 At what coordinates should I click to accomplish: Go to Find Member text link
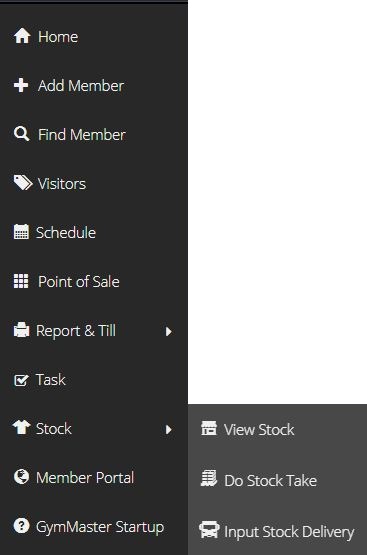(82, 135)
